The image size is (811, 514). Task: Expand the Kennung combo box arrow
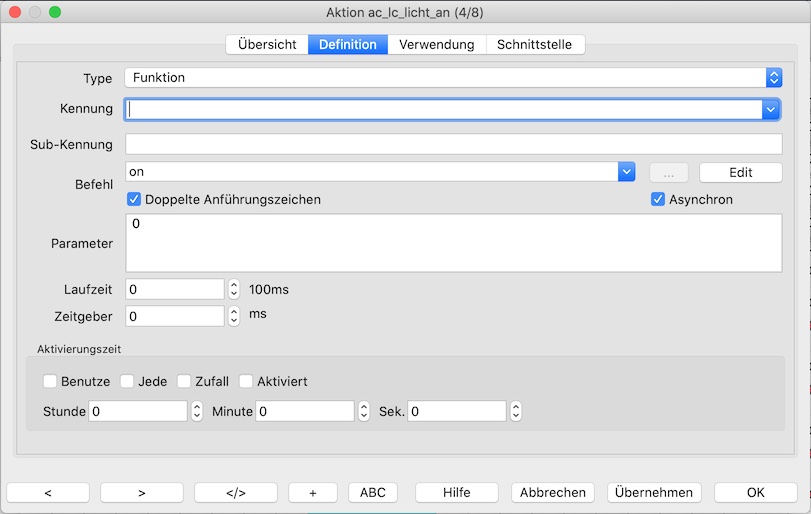770,109
